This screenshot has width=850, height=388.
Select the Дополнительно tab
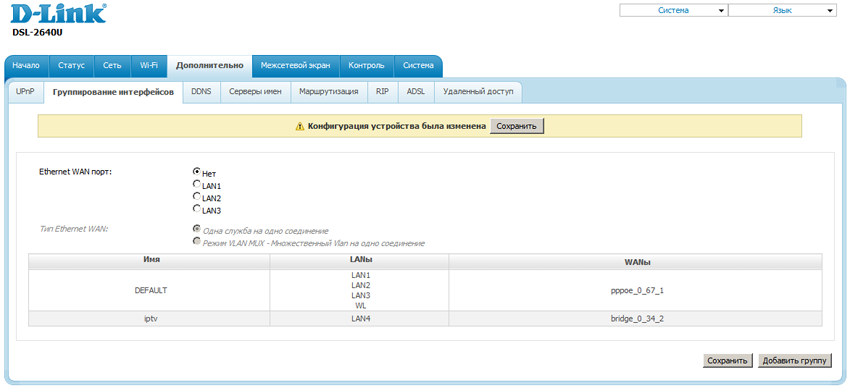(x=210, y=66)
